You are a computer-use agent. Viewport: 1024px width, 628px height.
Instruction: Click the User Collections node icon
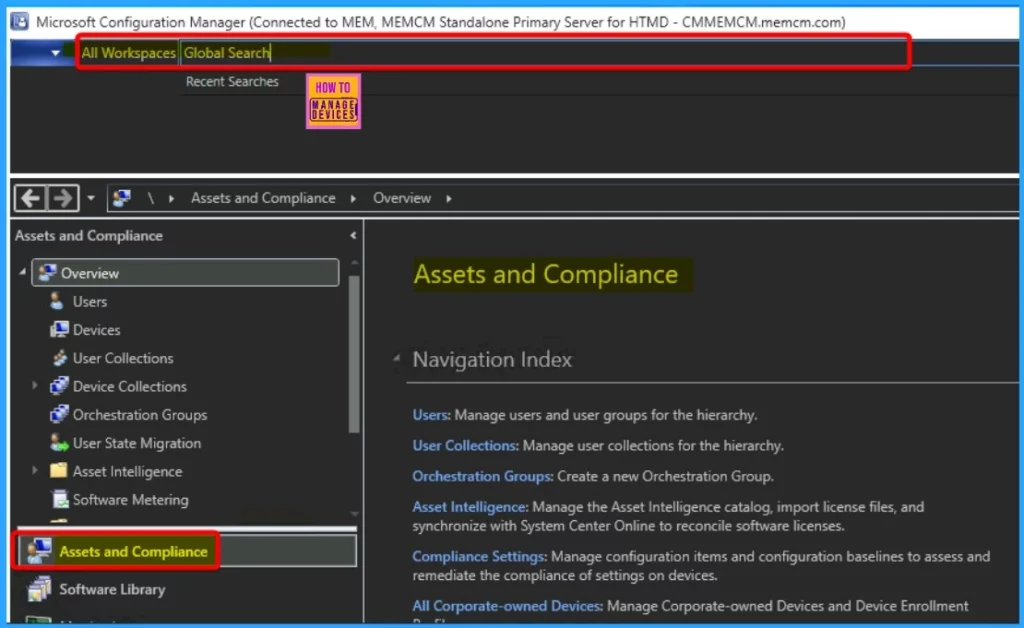(59, 358)
